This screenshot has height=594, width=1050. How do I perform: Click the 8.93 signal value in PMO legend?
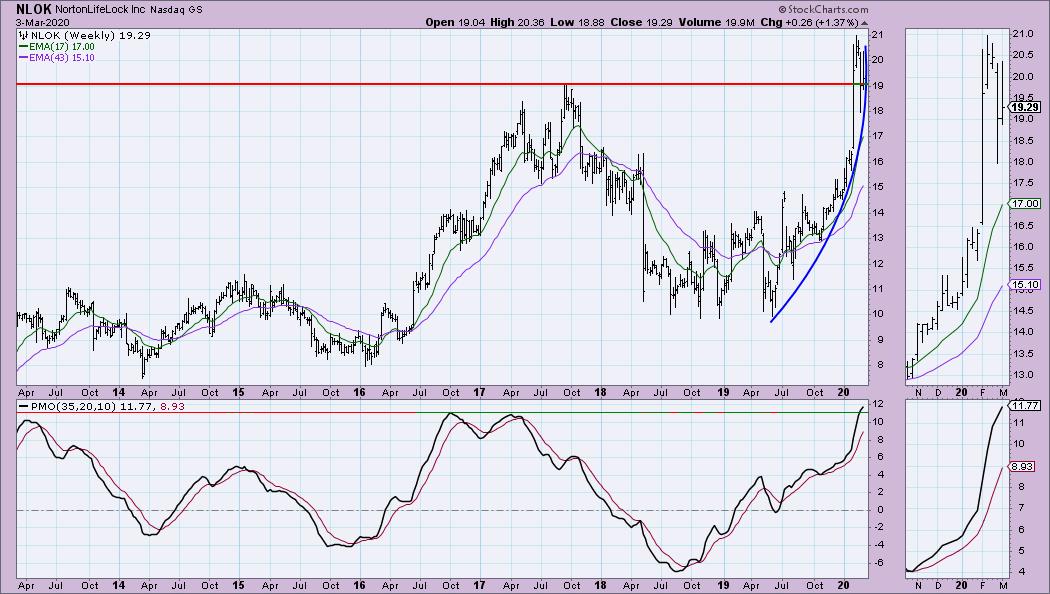click(x=172, y=406)
